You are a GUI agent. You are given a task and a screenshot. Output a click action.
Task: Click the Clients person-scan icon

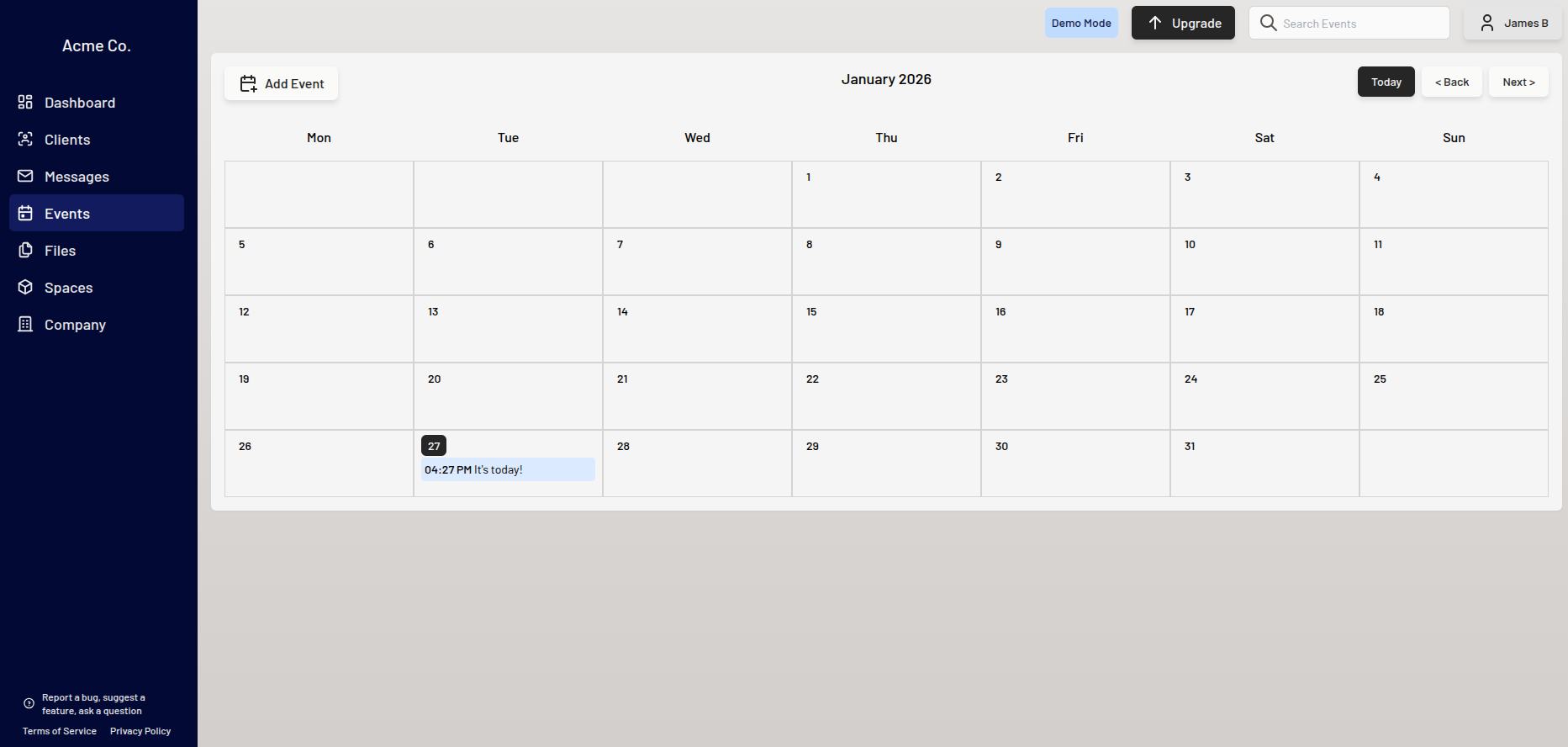(25, 139)
